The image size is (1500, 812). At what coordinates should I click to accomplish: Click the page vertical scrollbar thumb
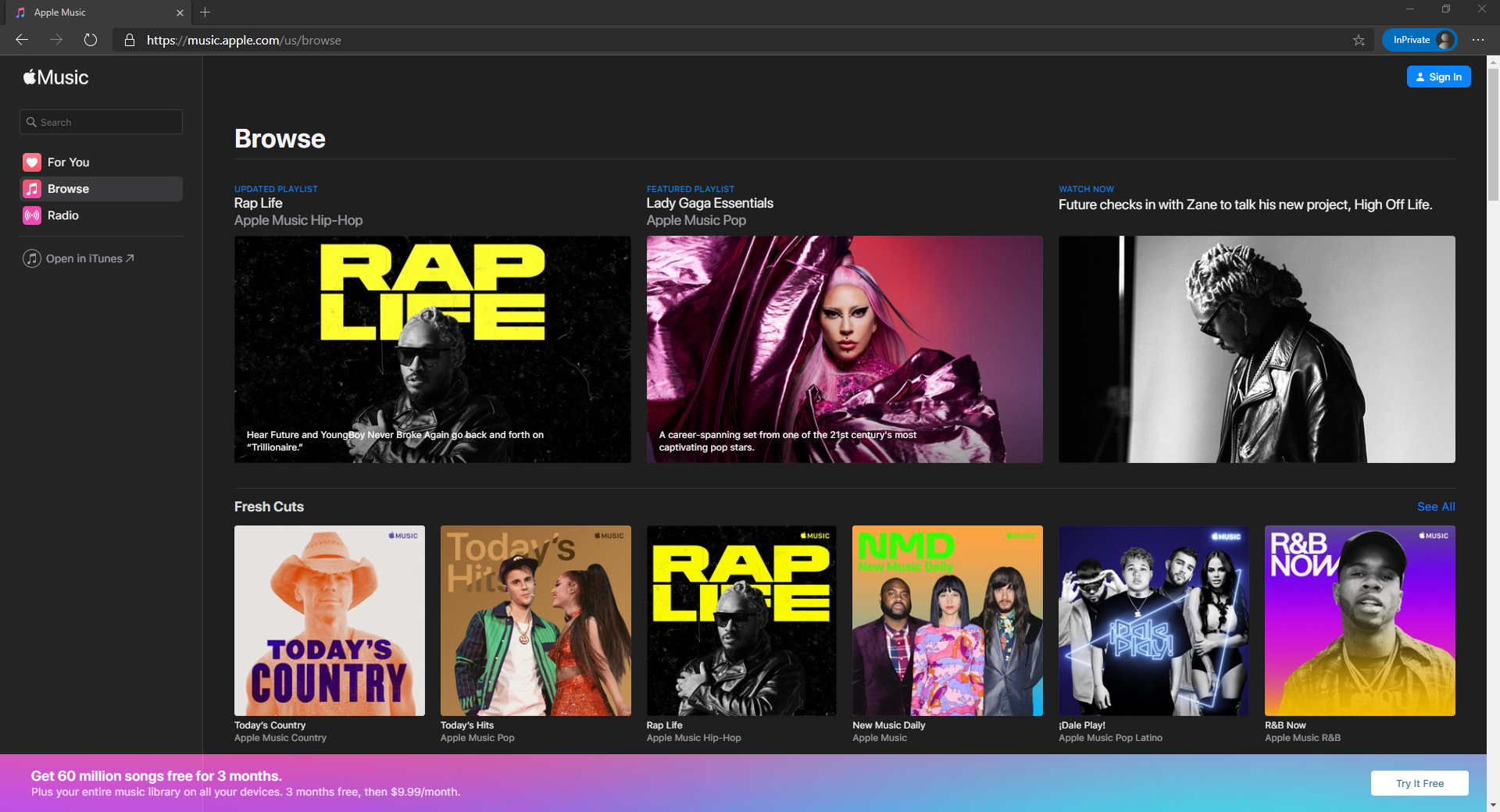[1493, 134]
